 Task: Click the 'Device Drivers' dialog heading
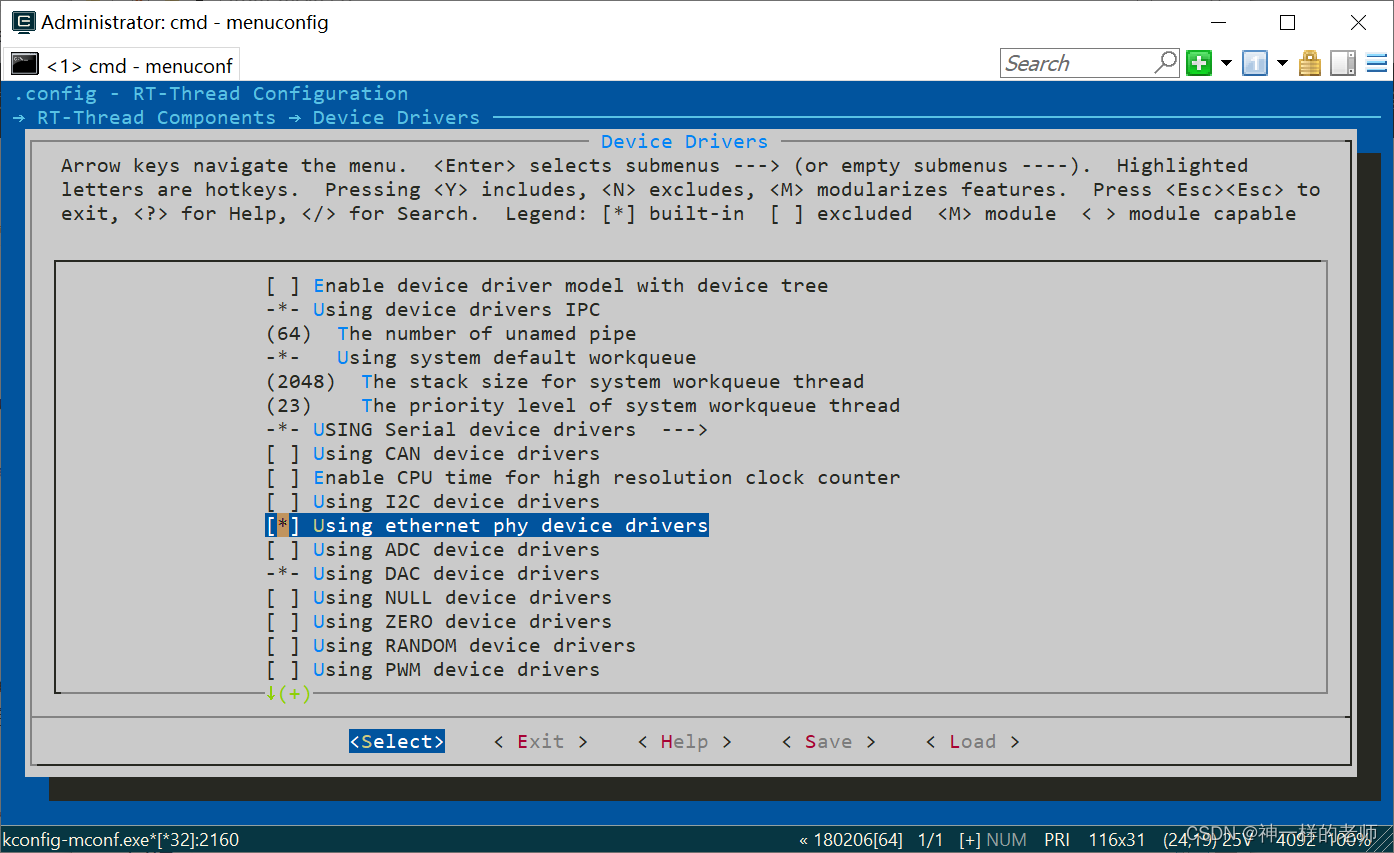(685, 141)
